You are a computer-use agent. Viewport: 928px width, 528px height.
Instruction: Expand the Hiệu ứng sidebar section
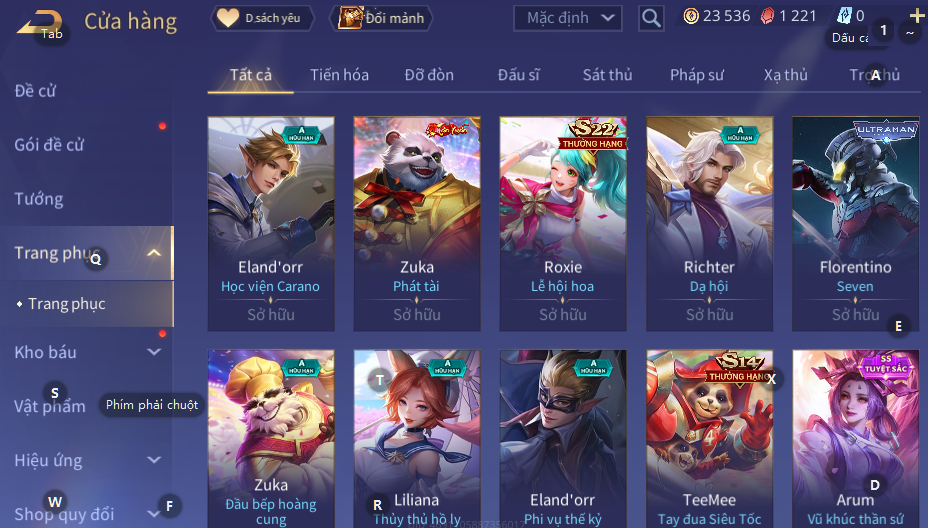154,460
